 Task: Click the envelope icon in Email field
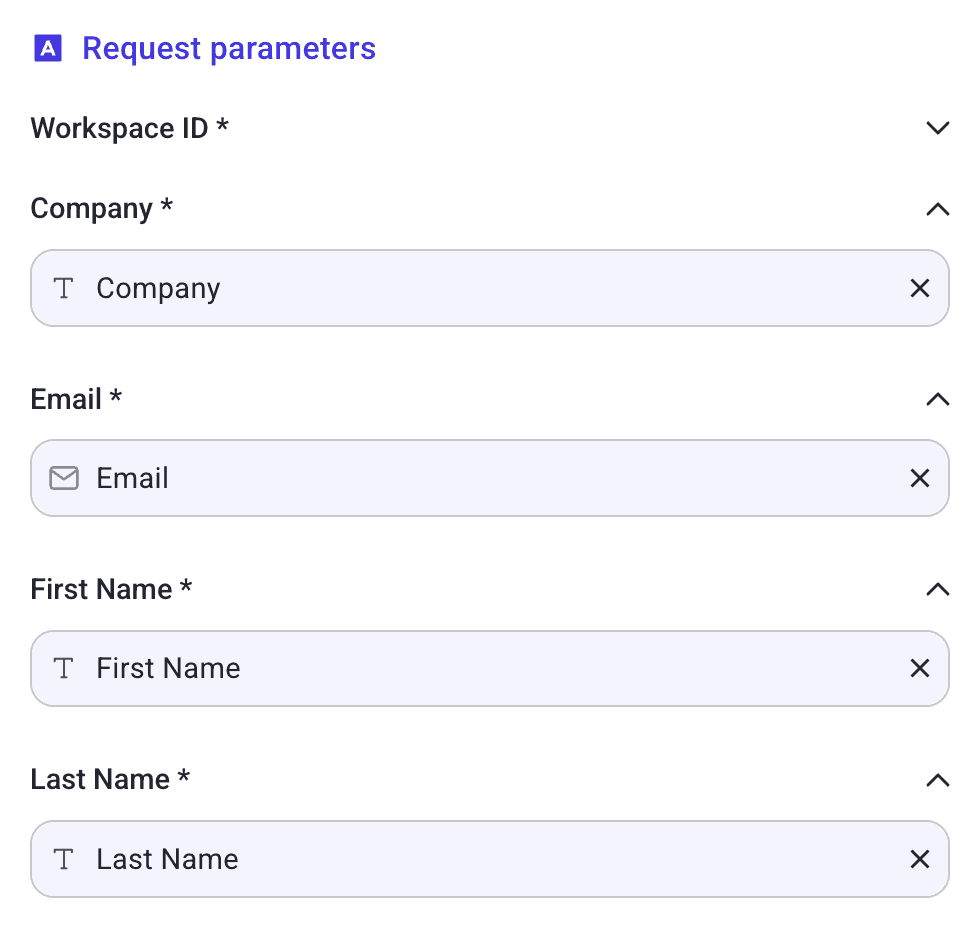tap(64, 479)
